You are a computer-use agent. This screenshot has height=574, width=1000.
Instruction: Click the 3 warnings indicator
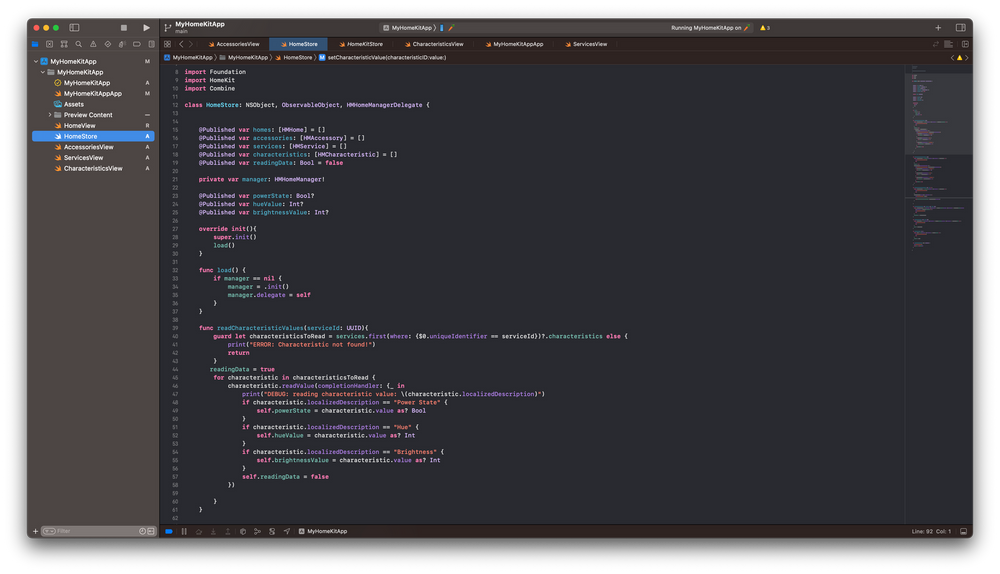(x=764, y=28)
